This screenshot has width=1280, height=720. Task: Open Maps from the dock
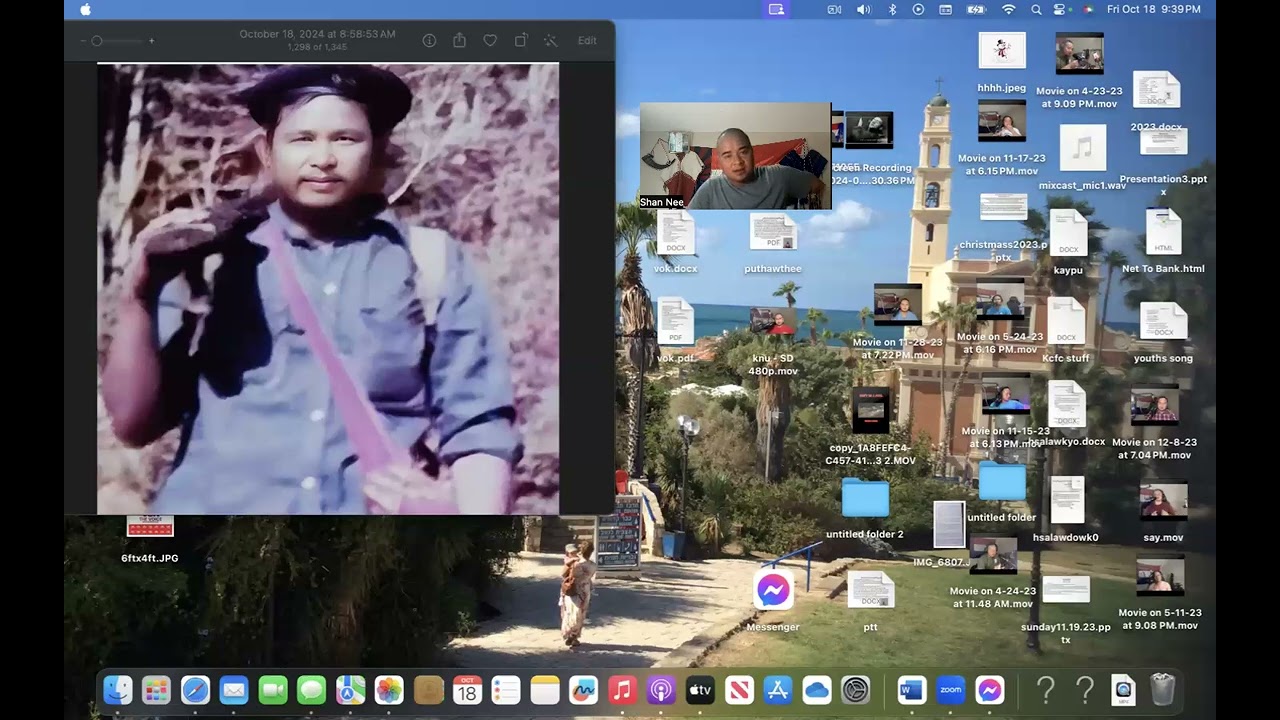350,690
